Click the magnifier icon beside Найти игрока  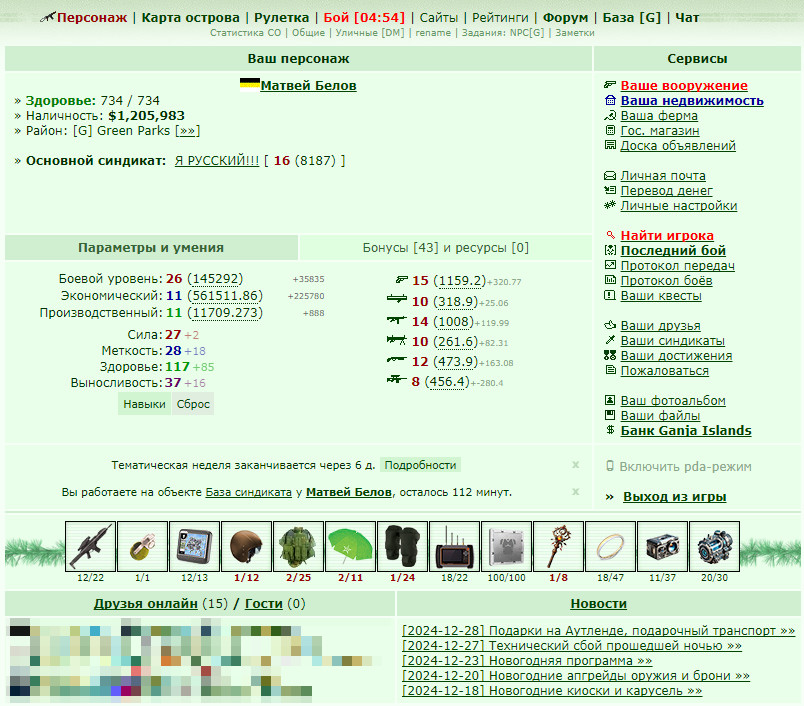610,235
